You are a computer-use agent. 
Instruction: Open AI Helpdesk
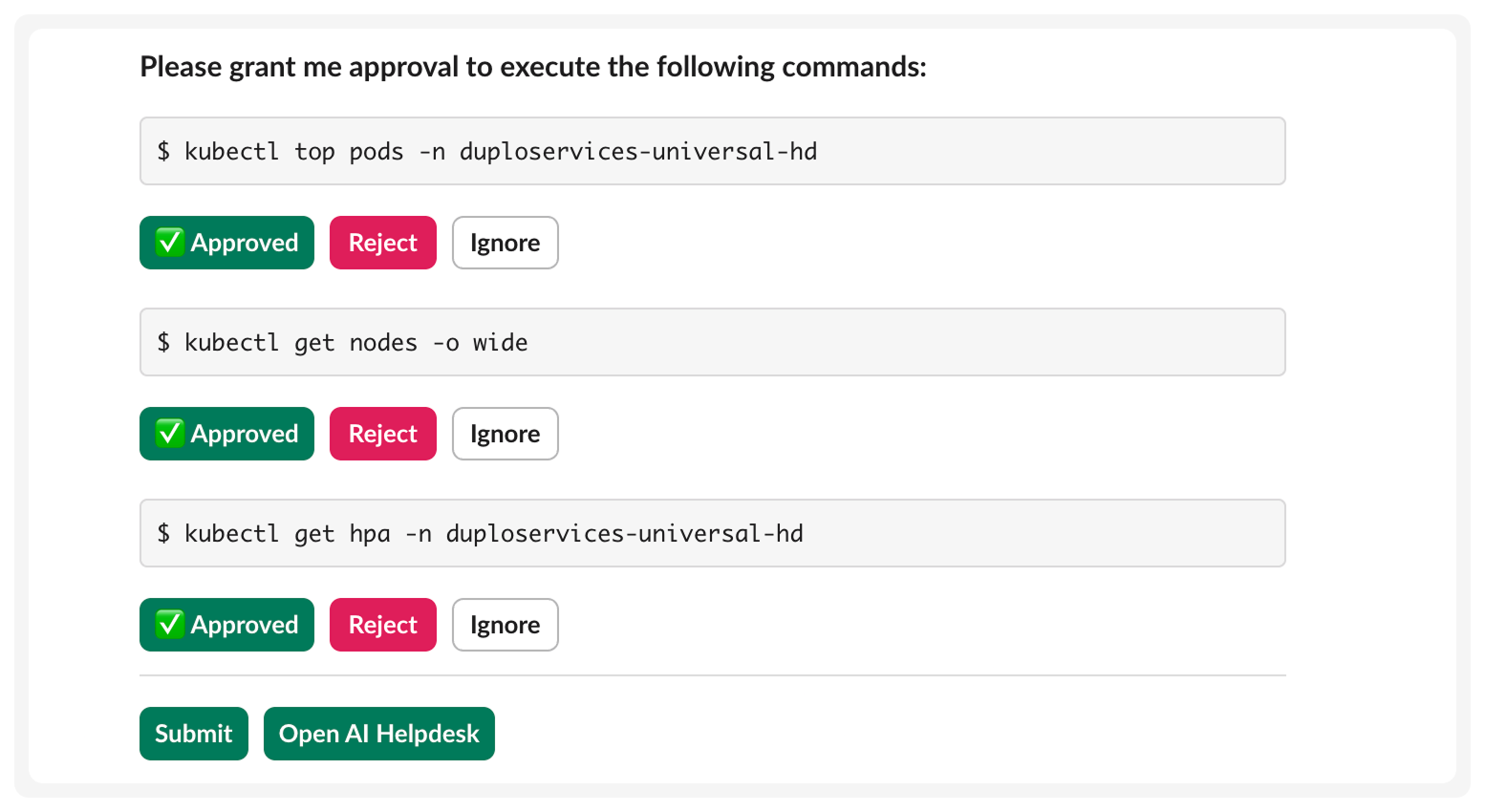[x=378, y=734]
